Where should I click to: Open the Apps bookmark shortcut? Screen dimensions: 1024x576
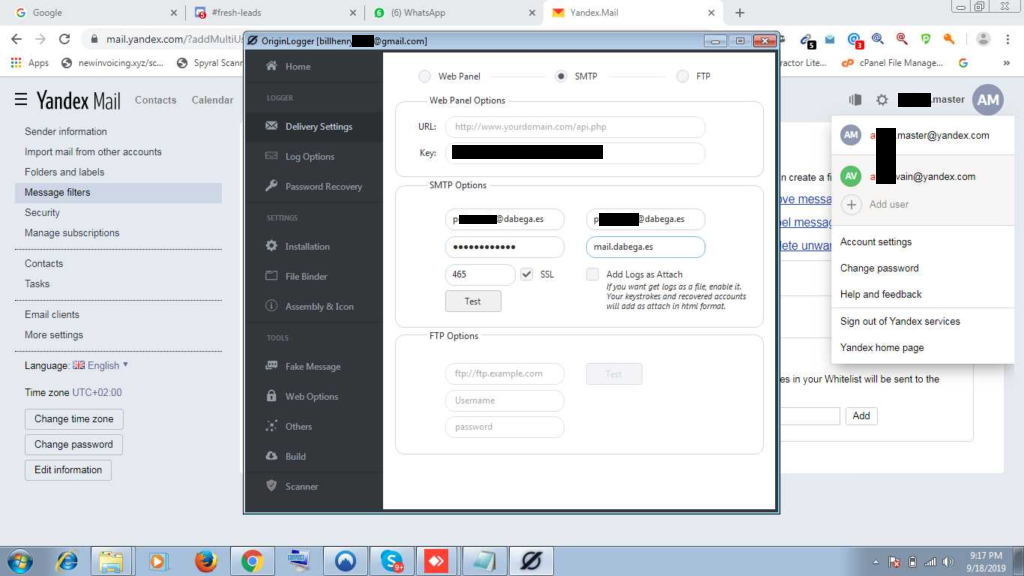[30, 63]
